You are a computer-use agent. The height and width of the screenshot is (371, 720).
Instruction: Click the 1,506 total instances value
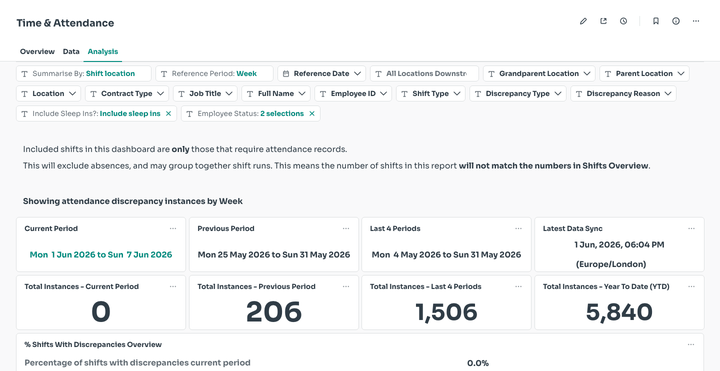[x=446, y=312]
